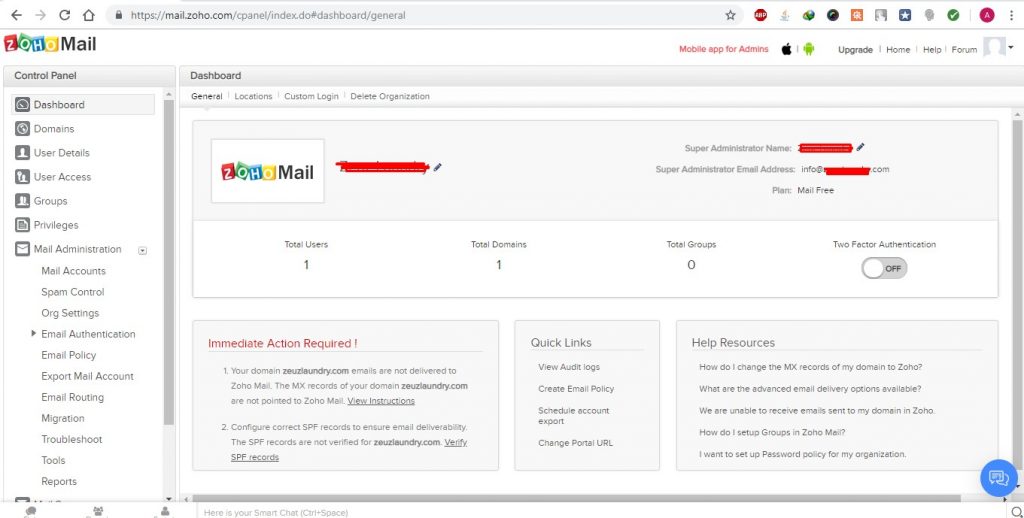Click Change Portal URL quick link
This screenshot has height=518, width=1024.
pyautogui.click(x=575, y=443)
